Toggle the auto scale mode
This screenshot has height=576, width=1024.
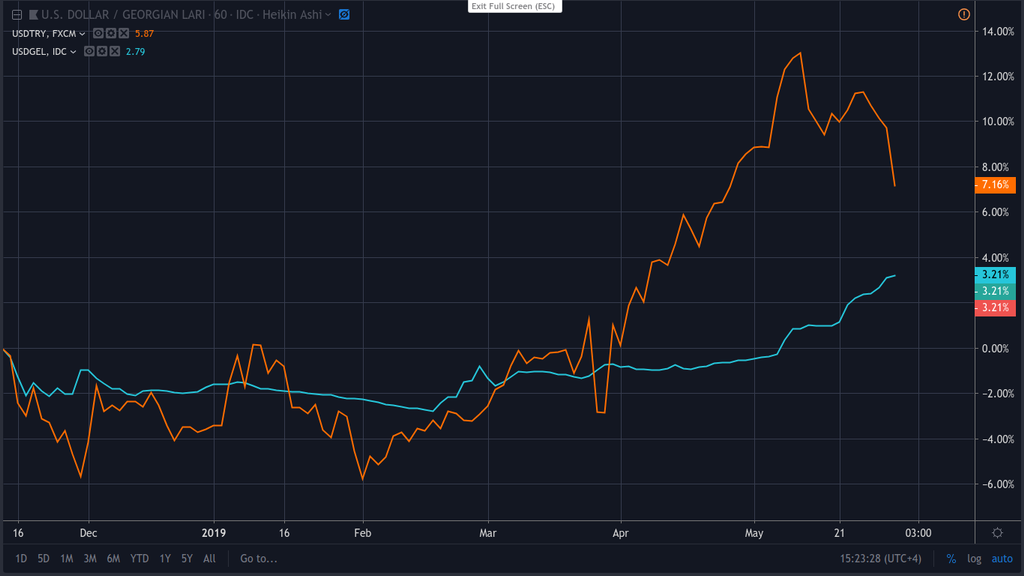coord(1002,558)
